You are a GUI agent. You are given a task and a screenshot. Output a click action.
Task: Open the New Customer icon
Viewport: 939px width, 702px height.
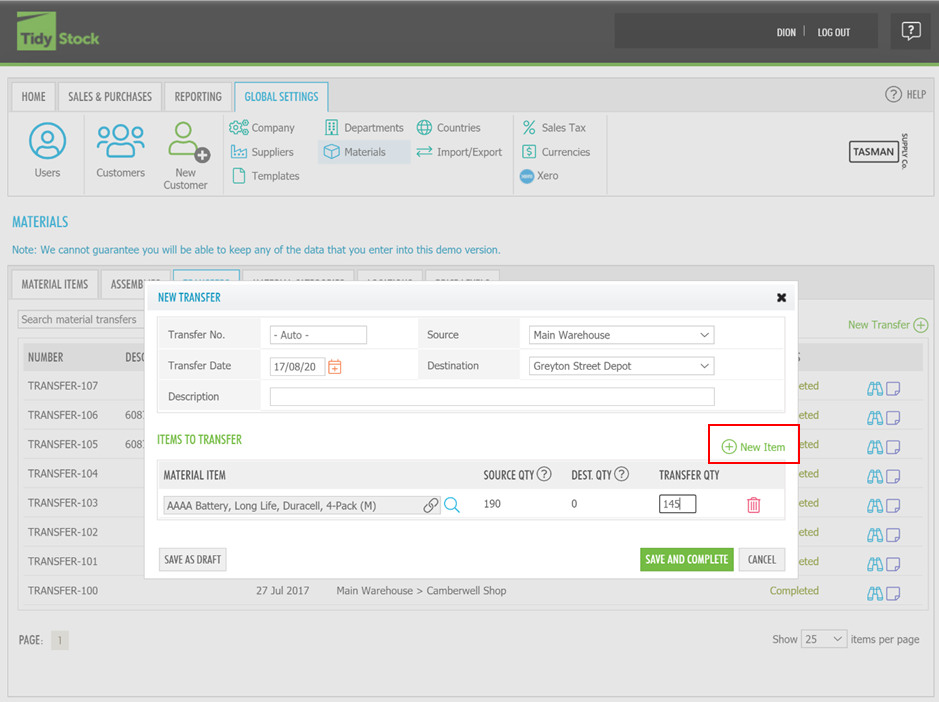coord(186,144)
